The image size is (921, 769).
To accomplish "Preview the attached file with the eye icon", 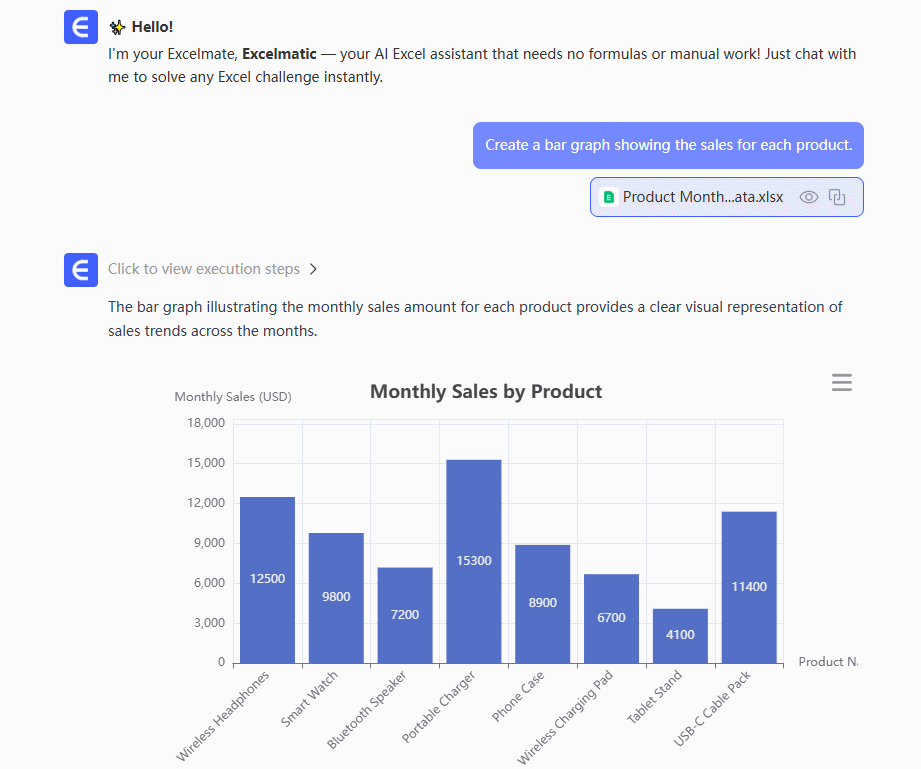I will tap(809, 197).
